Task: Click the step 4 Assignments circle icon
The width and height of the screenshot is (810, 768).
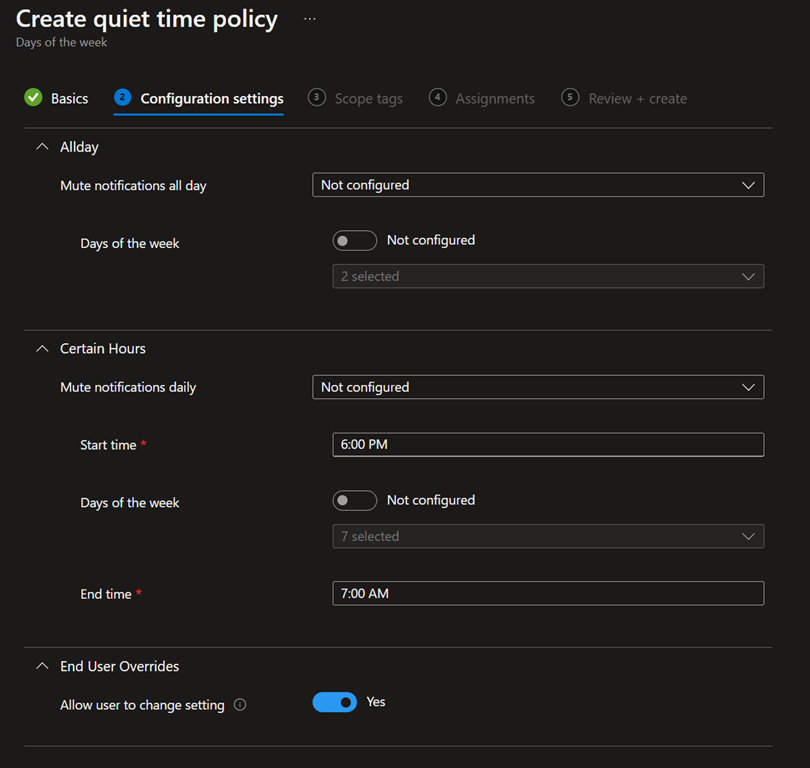Action: pyautogui.click(x=437, y=98)
